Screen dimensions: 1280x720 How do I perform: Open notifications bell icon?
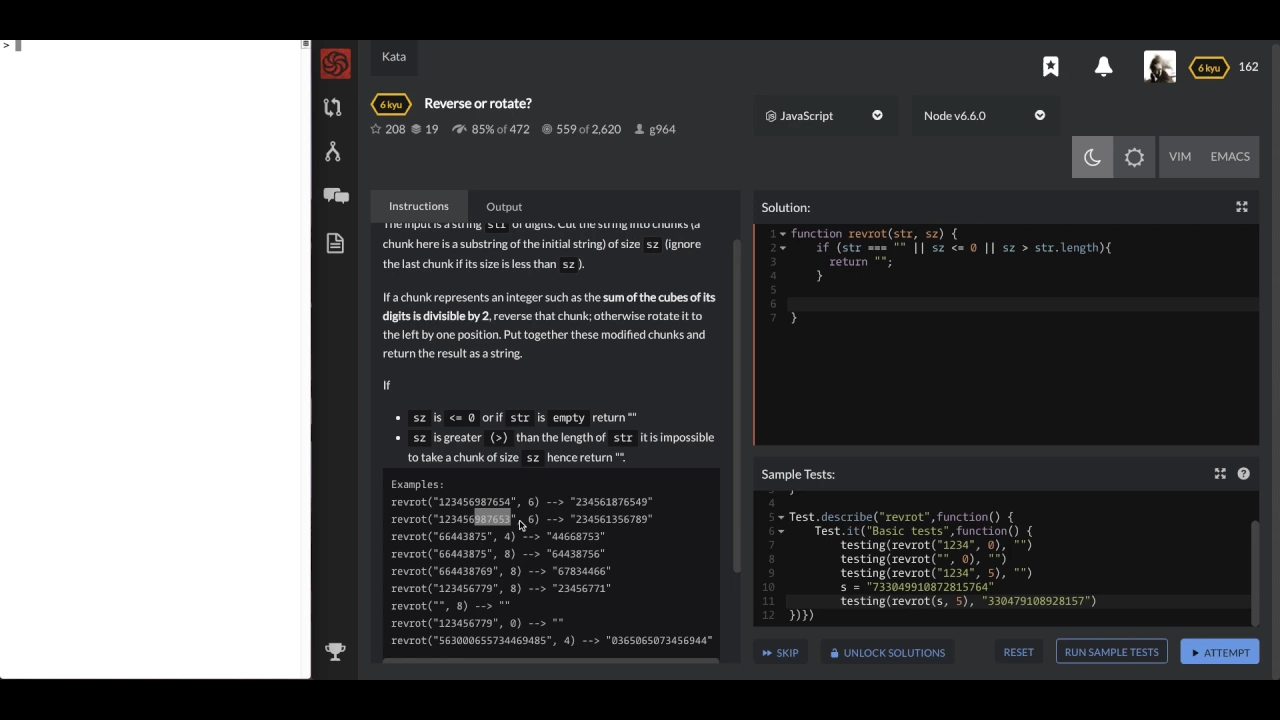pyautogui.click(x=1104, y=67)
